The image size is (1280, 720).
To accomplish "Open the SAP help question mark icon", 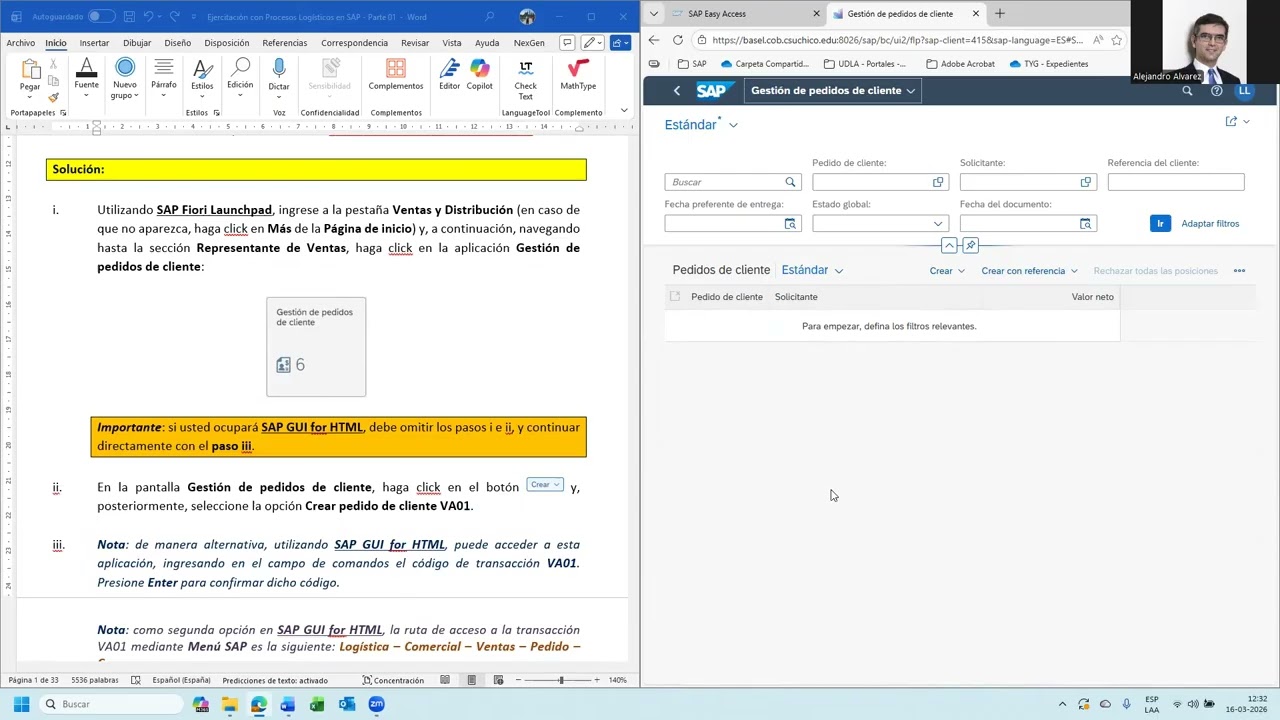I will [1216, 91].
